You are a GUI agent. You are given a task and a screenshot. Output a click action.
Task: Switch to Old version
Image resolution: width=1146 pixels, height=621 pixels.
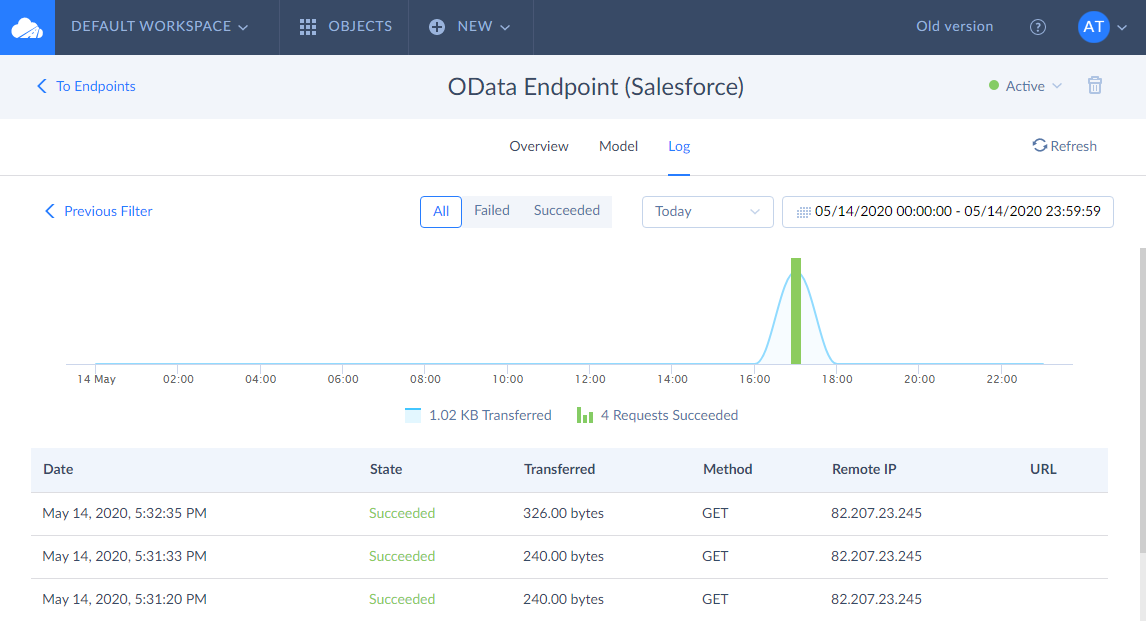pos(955,26)
